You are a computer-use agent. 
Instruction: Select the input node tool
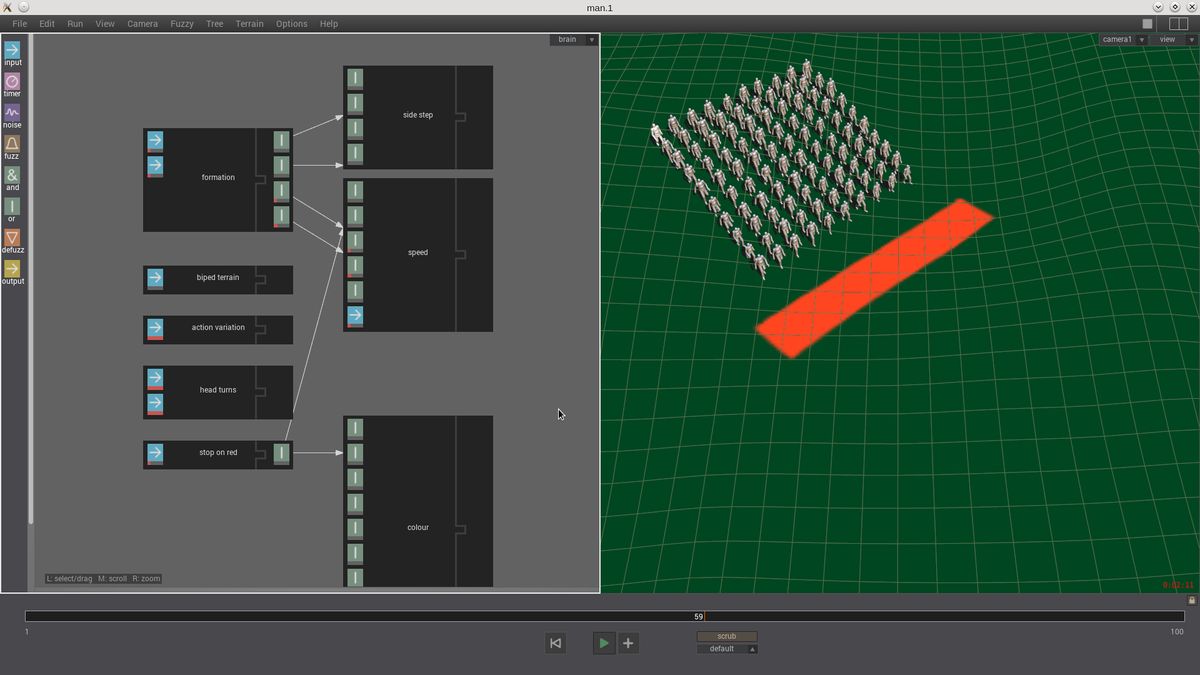(x=12, y=50)
